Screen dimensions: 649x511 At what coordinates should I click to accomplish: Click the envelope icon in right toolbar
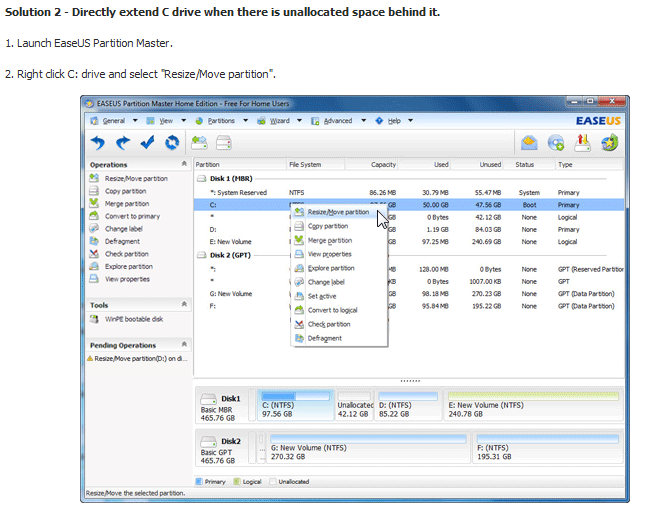[529, 143]
